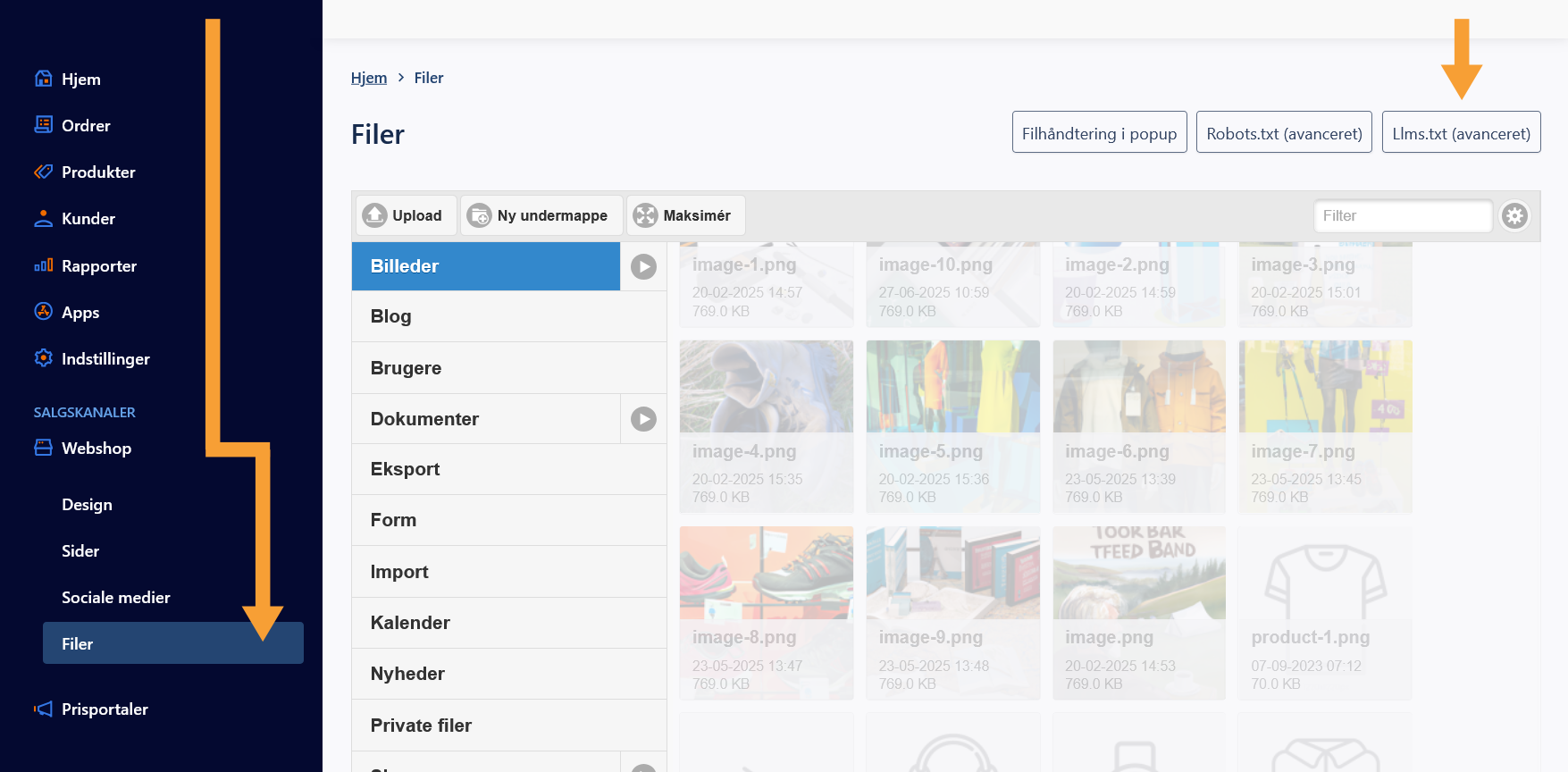Open Indstillinger menu item
Image resolution: width=1568 pixels, height=772 pixels.
click(x=105, y=358)
